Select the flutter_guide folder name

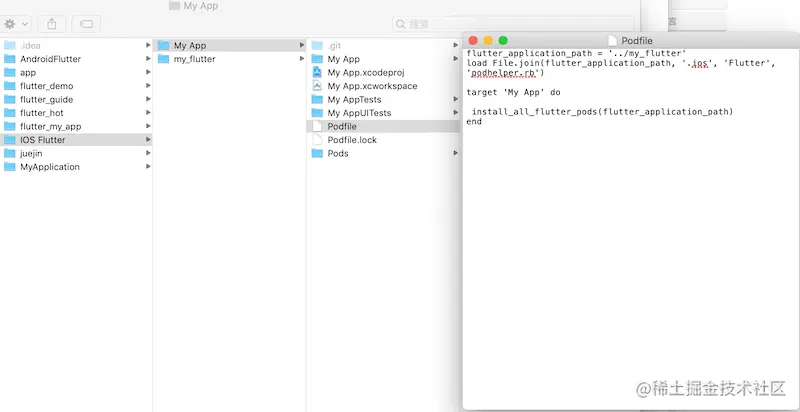pyautogui.click(x=46, y=99)
